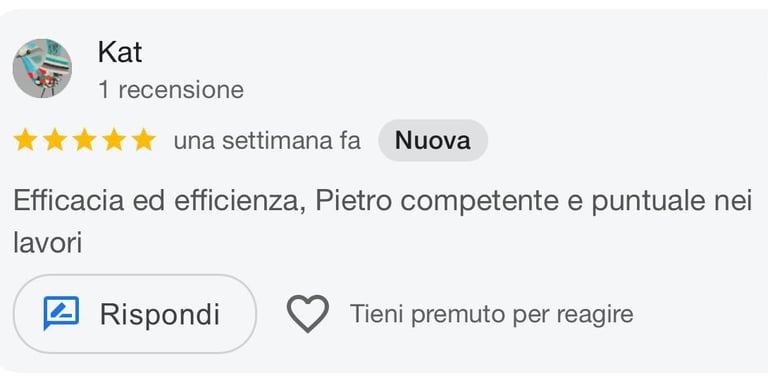This screenshot has width=768, height=383.
Task: Tap the heart reaction icon
Action: coord(308,314)
